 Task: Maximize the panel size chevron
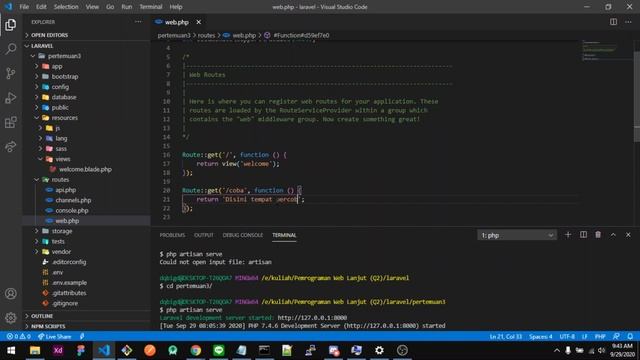coord(613,235)
